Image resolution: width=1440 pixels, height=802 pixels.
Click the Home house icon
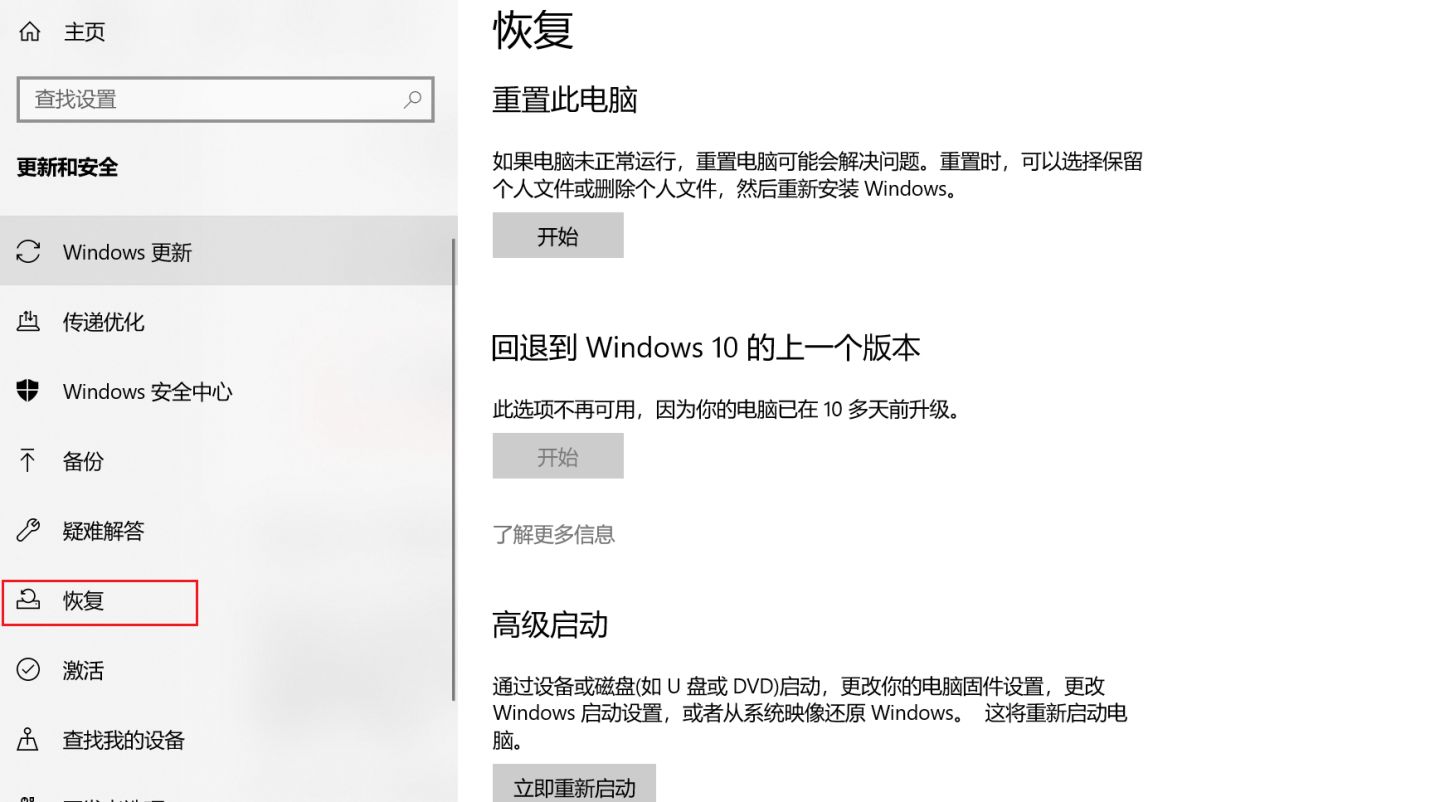point(28,30)
